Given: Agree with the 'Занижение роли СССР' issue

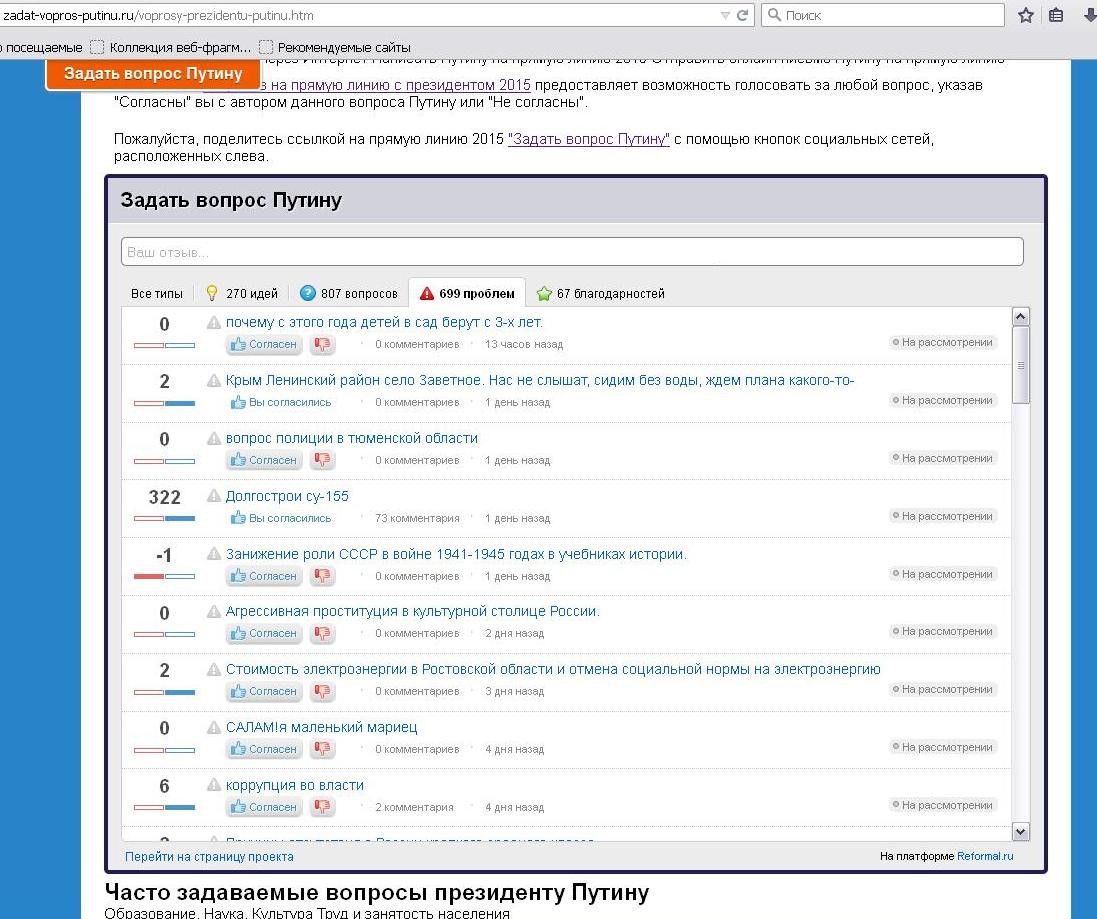Looking at the screenshot, I should click(x=264, y=576).
